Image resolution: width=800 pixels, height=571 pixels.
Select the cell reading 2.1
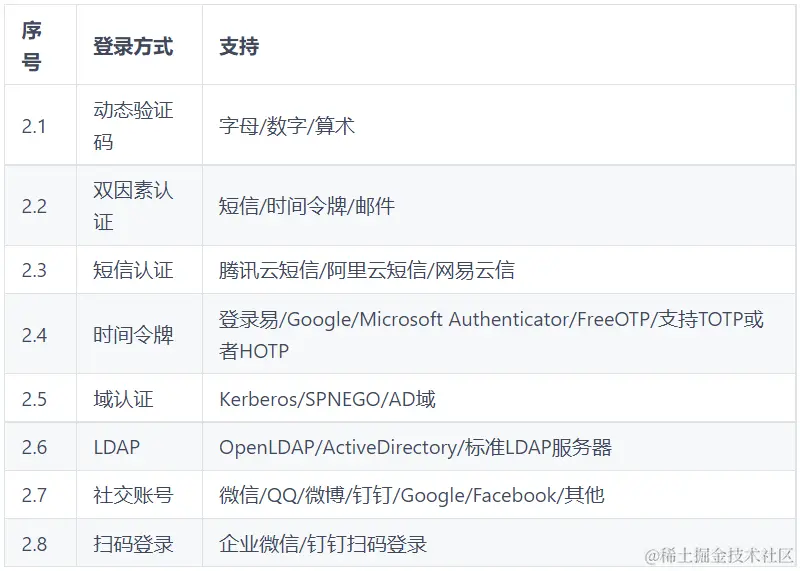tap(40, 125)
